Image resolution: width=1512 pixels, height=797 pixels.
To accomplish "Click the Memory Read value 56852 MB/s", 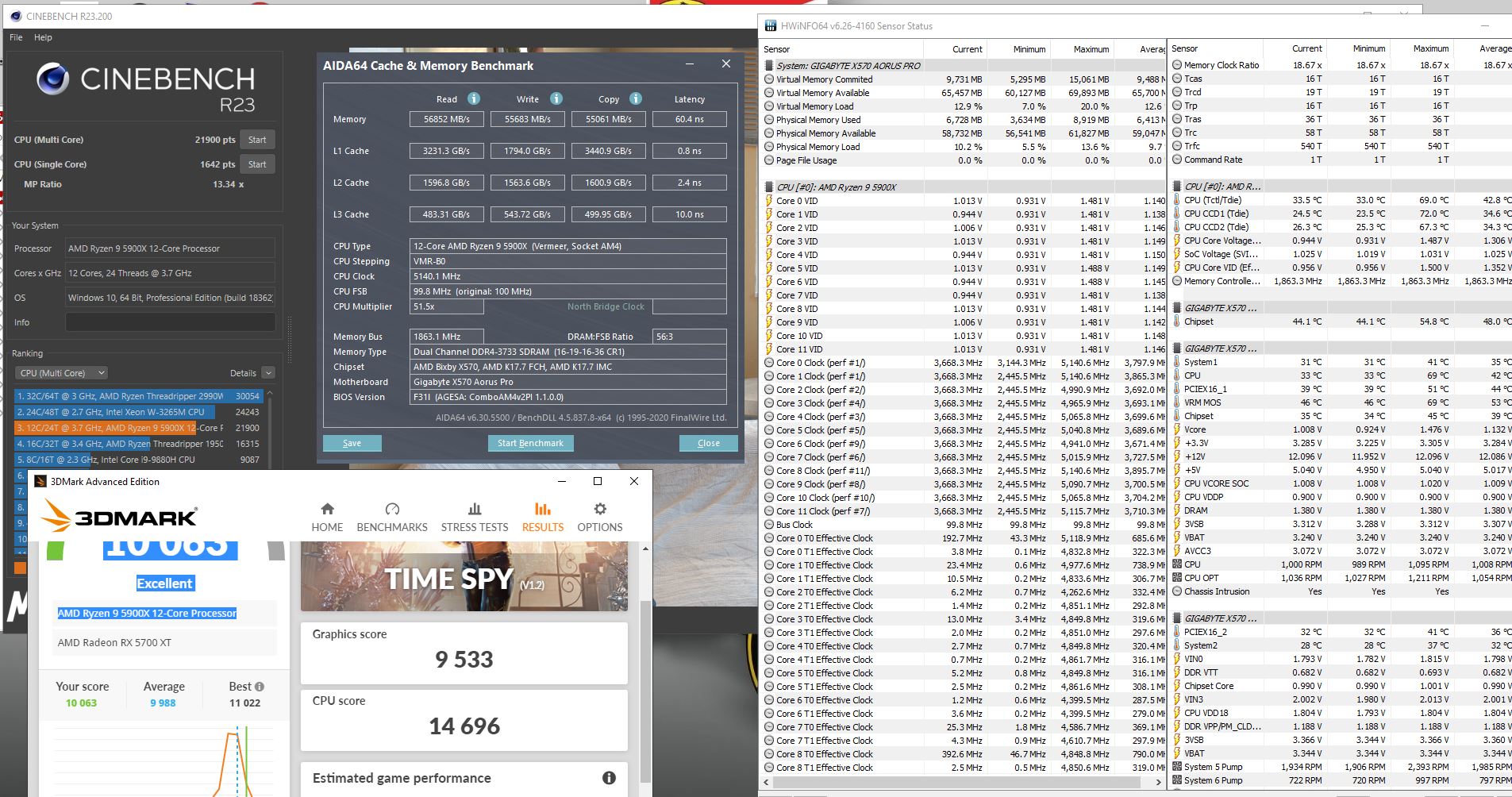I will coord(446,119).
